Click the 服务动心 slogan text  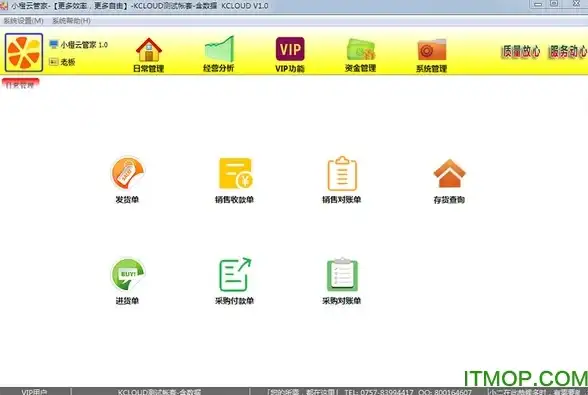pos(568,51)
